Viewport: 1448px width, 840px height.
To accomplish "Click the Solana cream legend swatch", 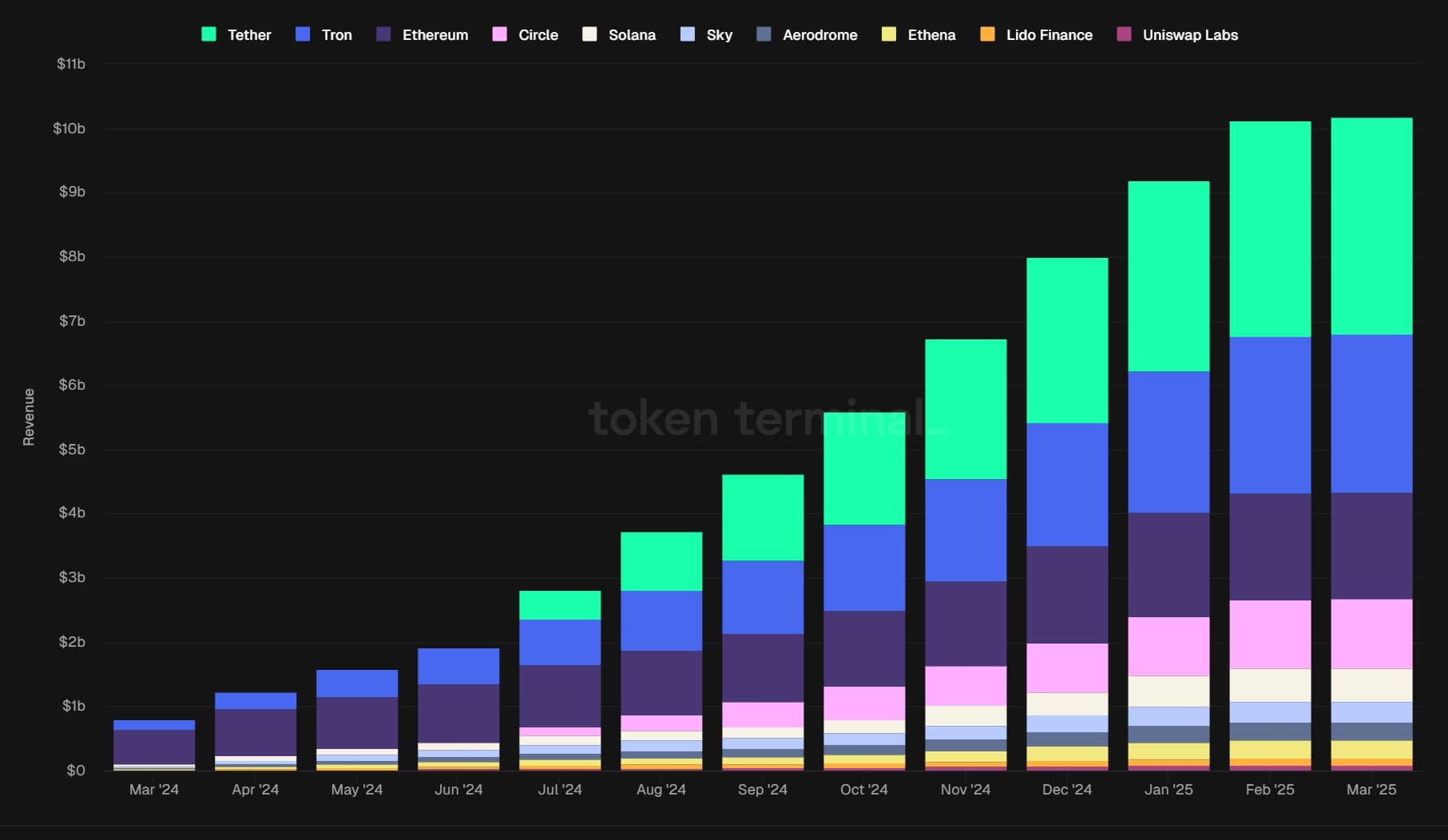I will (x=589, y=34).
